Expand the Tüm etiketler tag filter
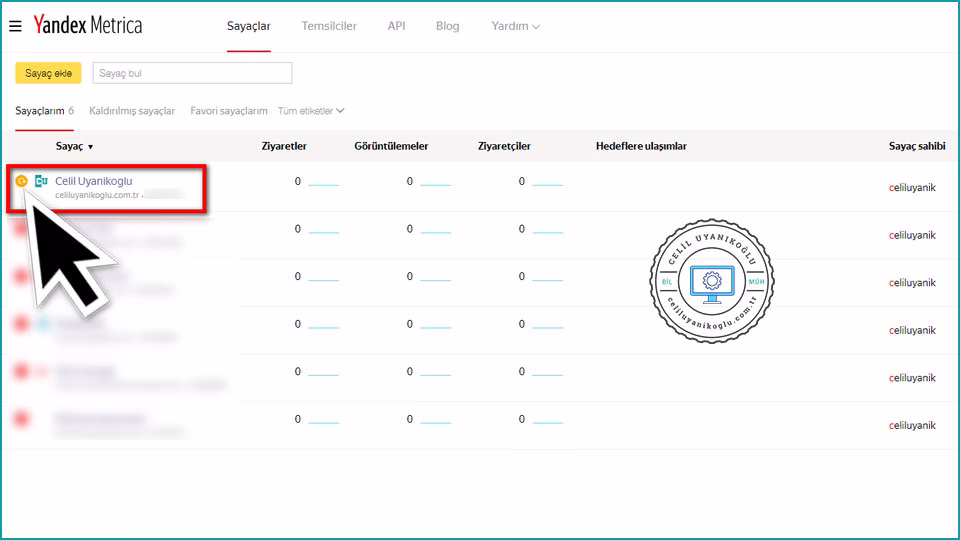The image size is (960, 540). 311,111
